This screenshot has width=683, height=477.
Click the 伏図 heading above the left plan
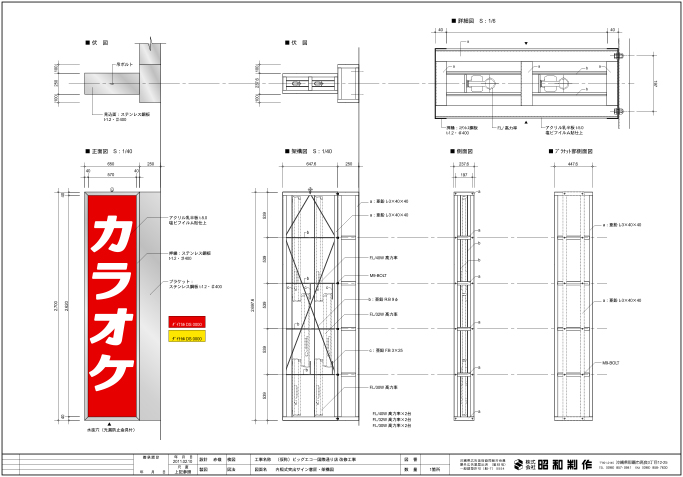[x=97, y=43]
